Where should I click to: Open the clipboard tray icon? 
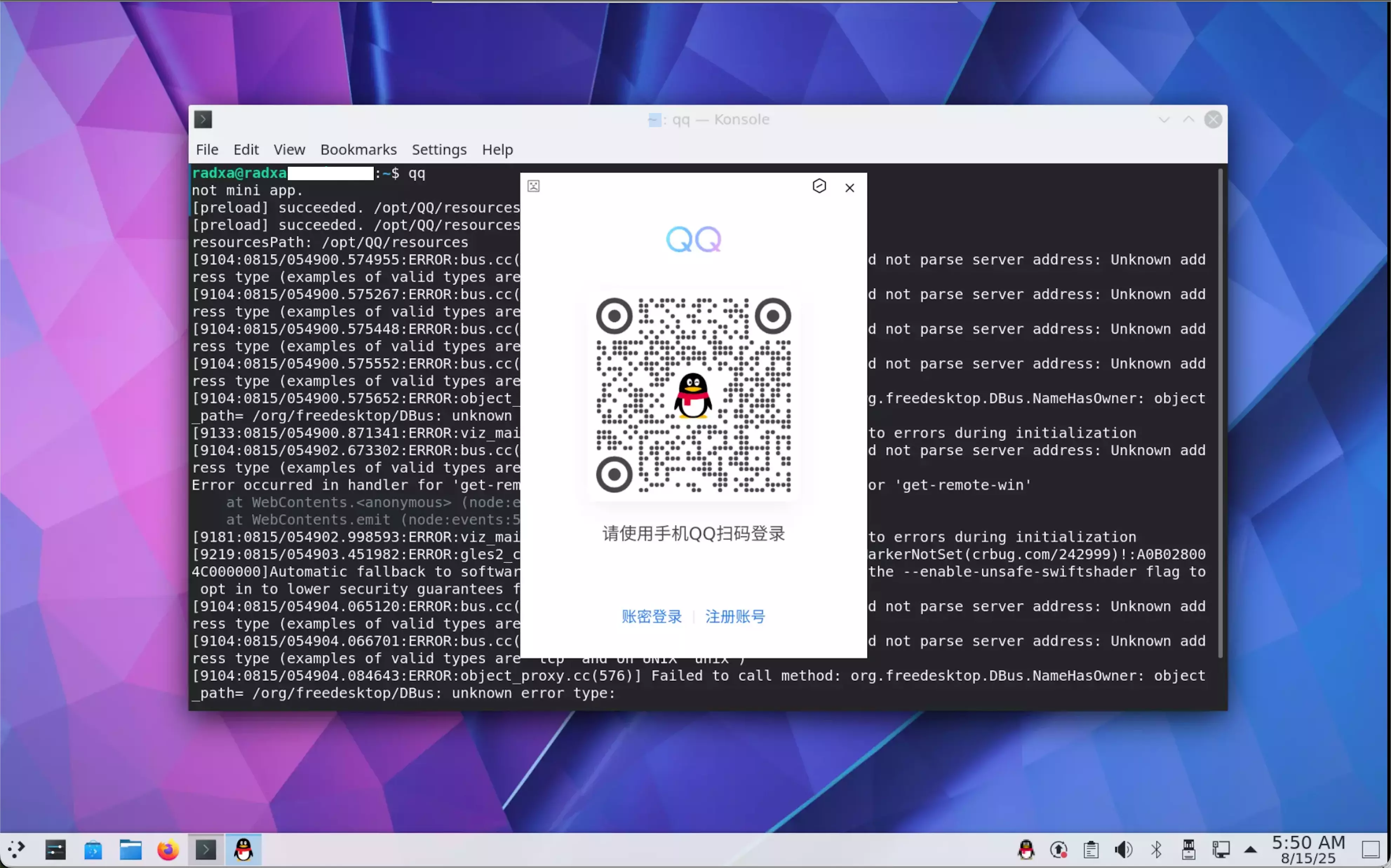point(1091,850)
